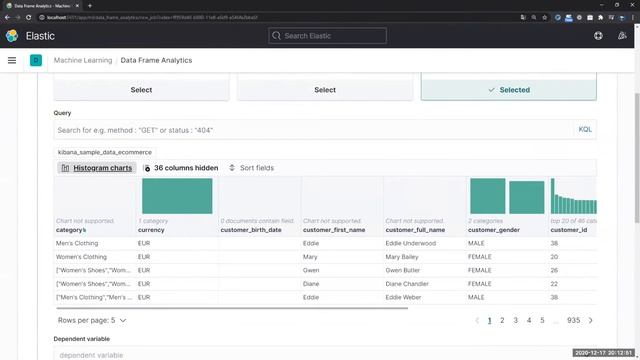The width and height of the screenshot is (640, 360).
Task: Toggle Histogram charts display
Action: pyautogui.click(x=97, y=168)
